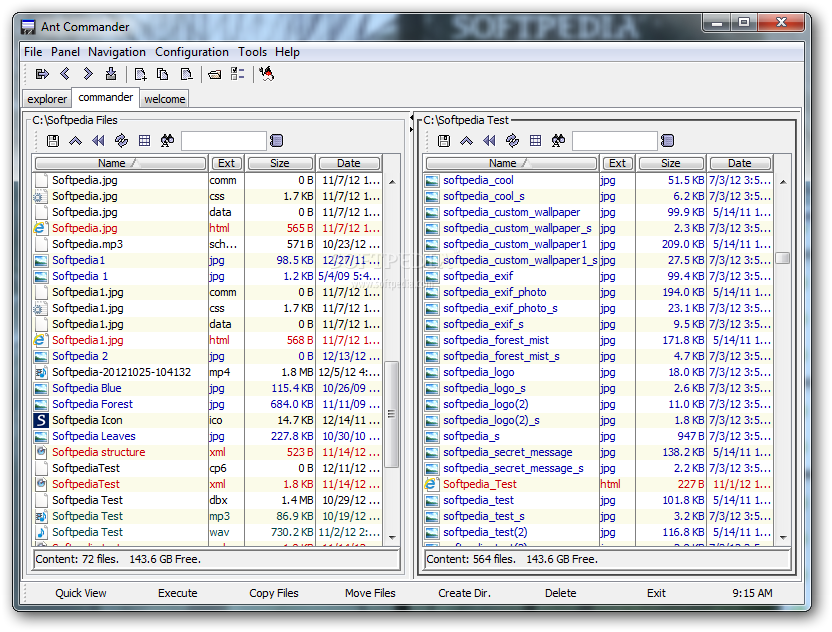Sort left panel by Size column
This screenshot has height=632, width=832.
tap(280, 163)
